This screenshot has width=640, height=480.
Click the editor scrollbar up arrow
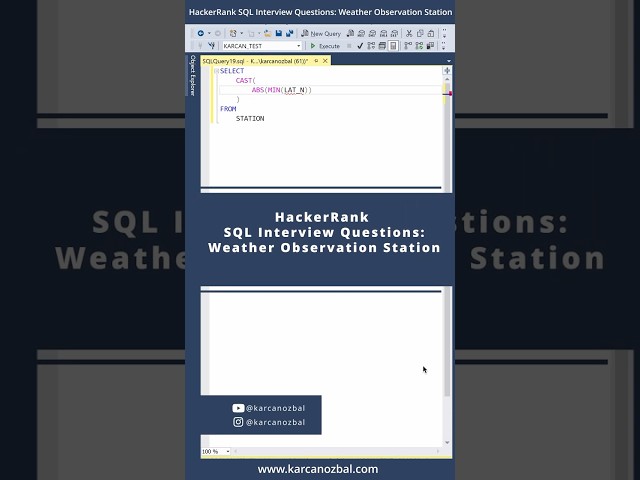tap(447, 79)
